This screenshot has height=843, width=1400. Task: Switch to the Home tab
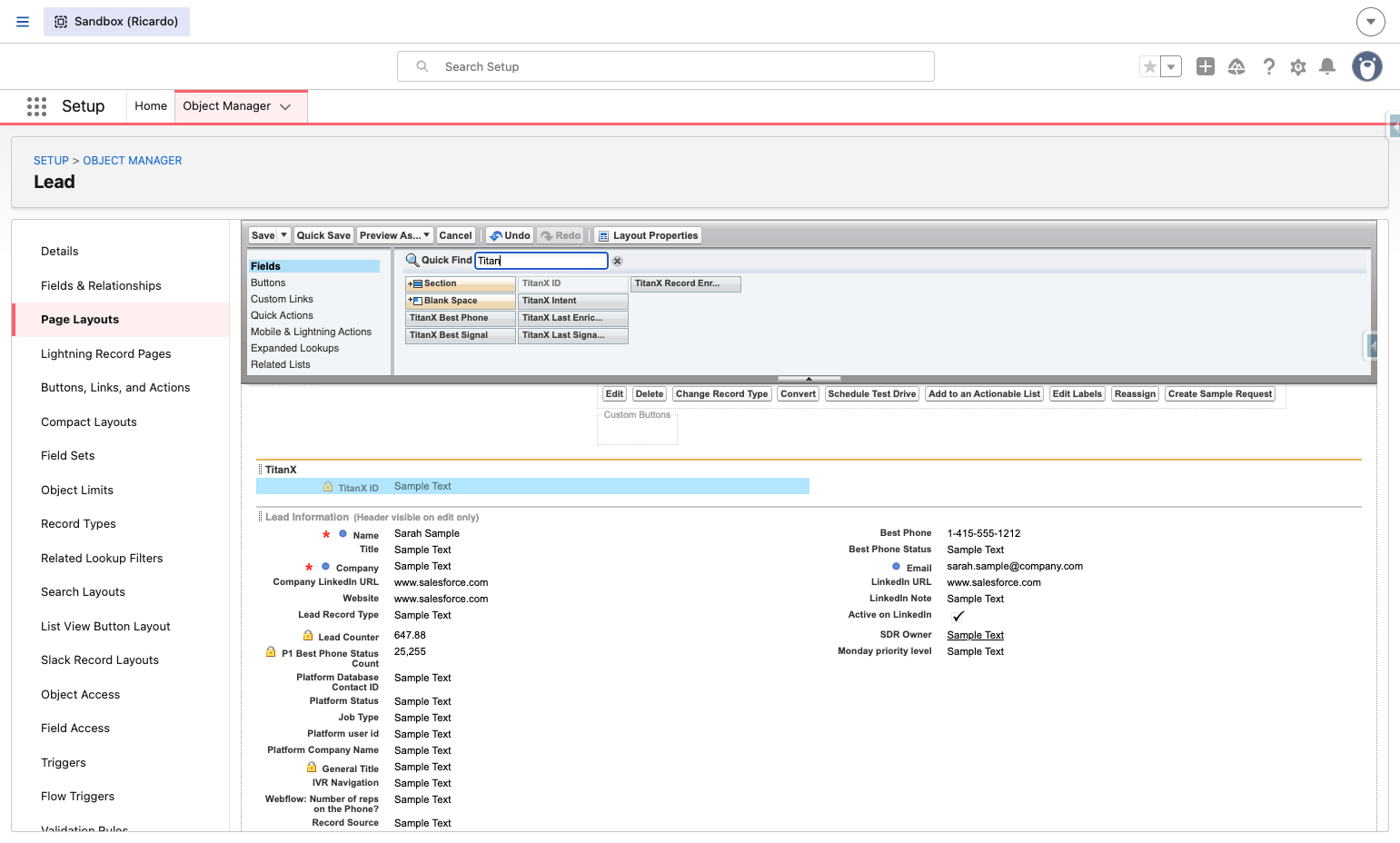click(151, 106)
